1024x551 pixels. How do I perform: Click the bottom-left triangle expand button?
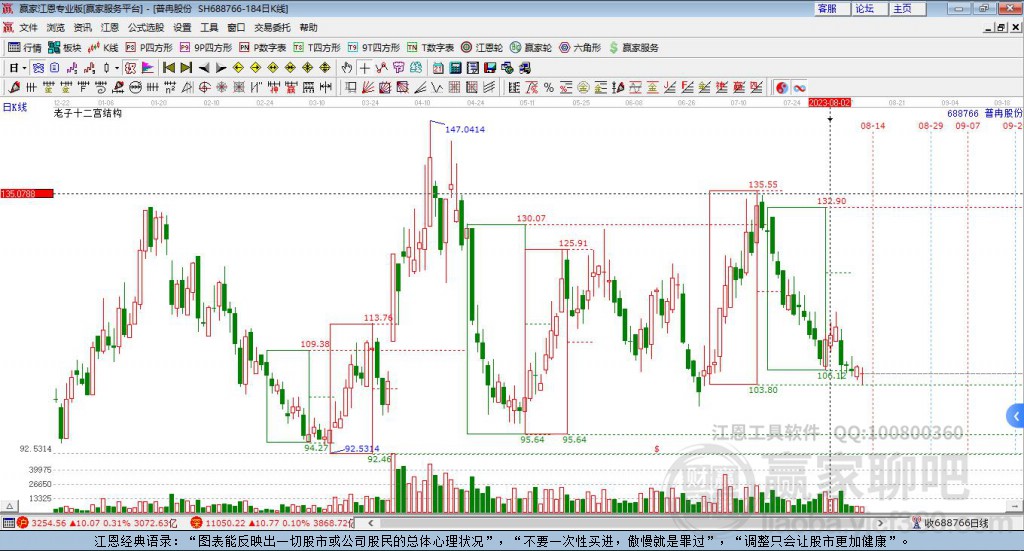(x=10, y=506)
